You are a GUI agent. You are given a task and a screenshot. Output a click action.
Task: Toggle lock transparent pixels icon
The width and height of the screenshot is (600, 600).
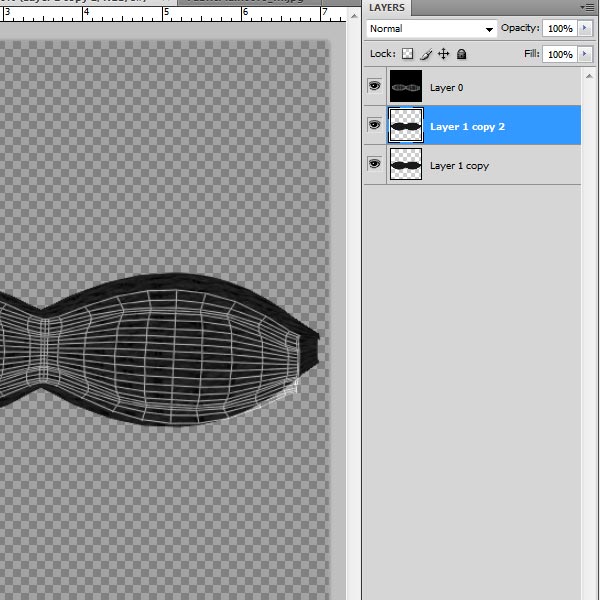pos(407,54)
